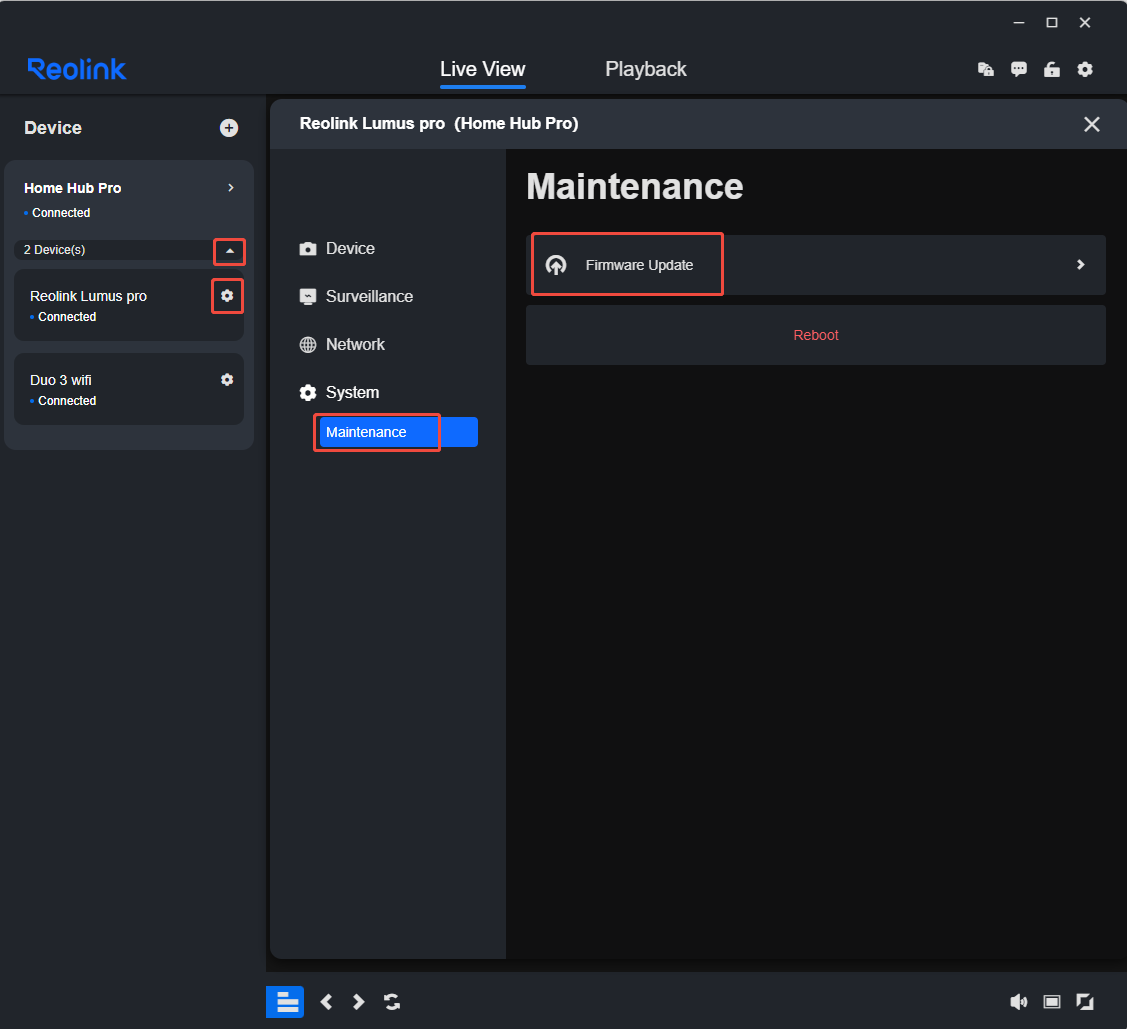Click the 2 Device(s) label
The image size is (1127, 1029).
(55, 250)
